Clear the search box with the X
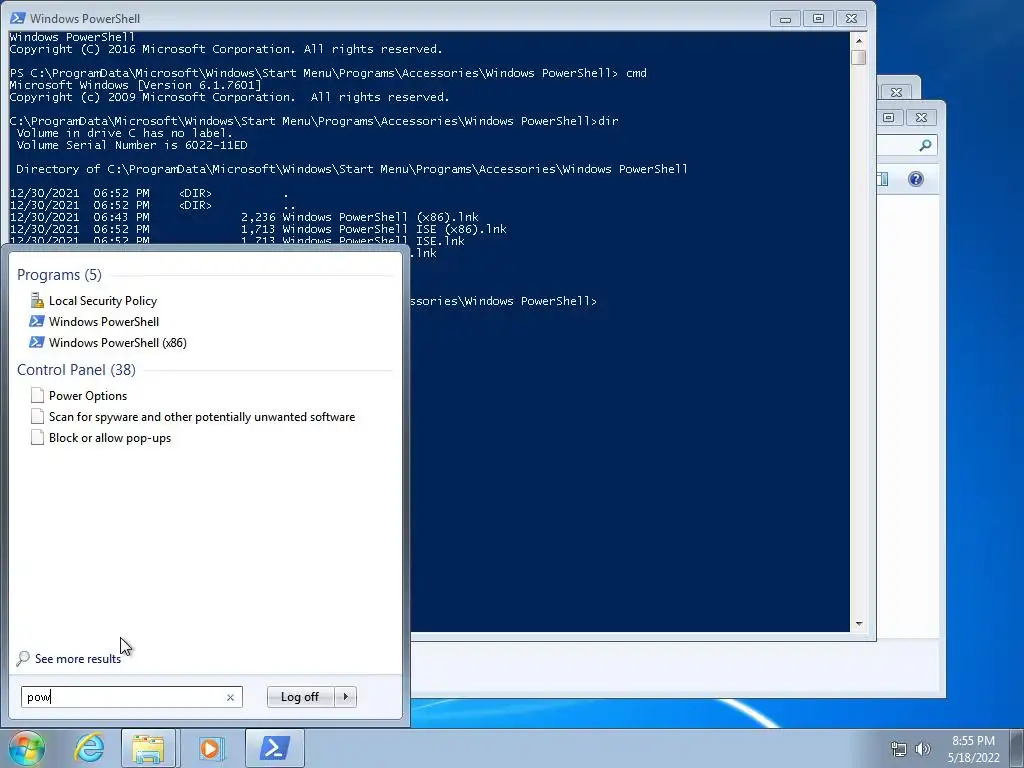 230,697
